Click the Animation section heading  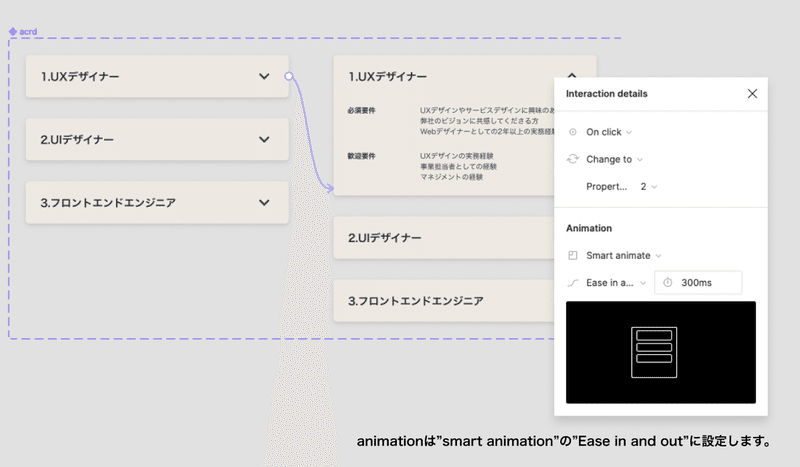point(589,228)
